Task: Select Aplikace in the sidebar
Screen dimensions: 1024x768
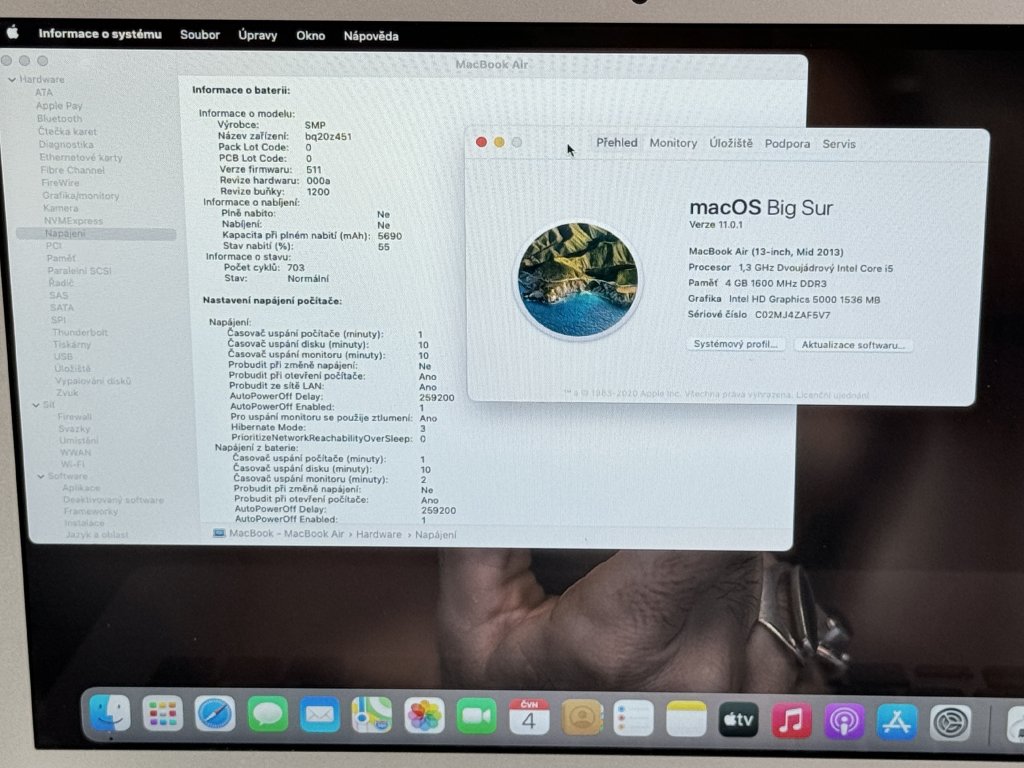Action: coord(81,488)
